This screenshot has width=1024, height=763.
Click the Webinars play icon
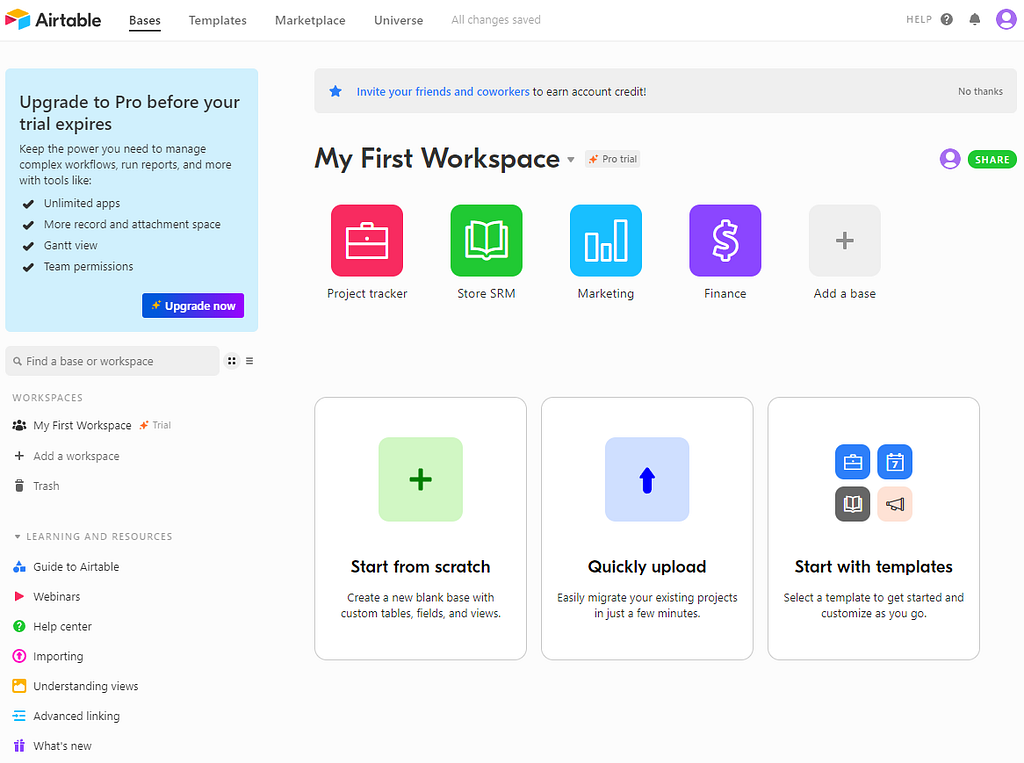point(20,596)
